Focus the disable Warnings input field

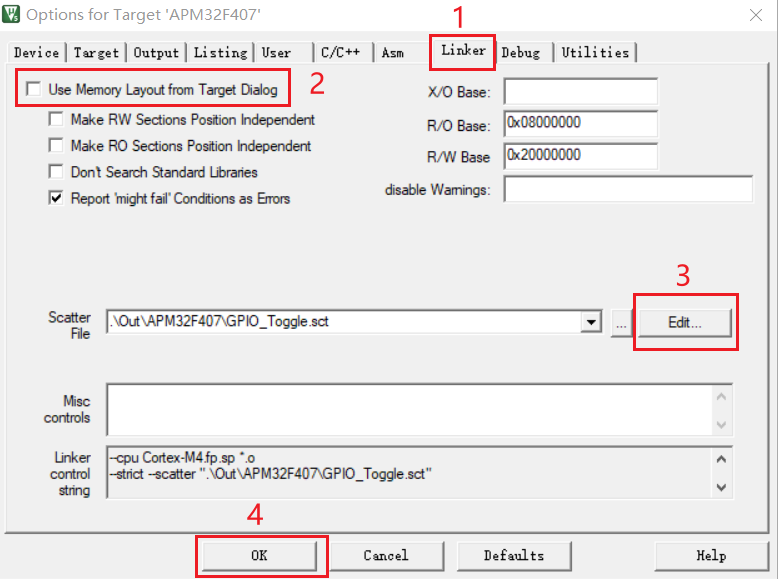coord(627,189)
